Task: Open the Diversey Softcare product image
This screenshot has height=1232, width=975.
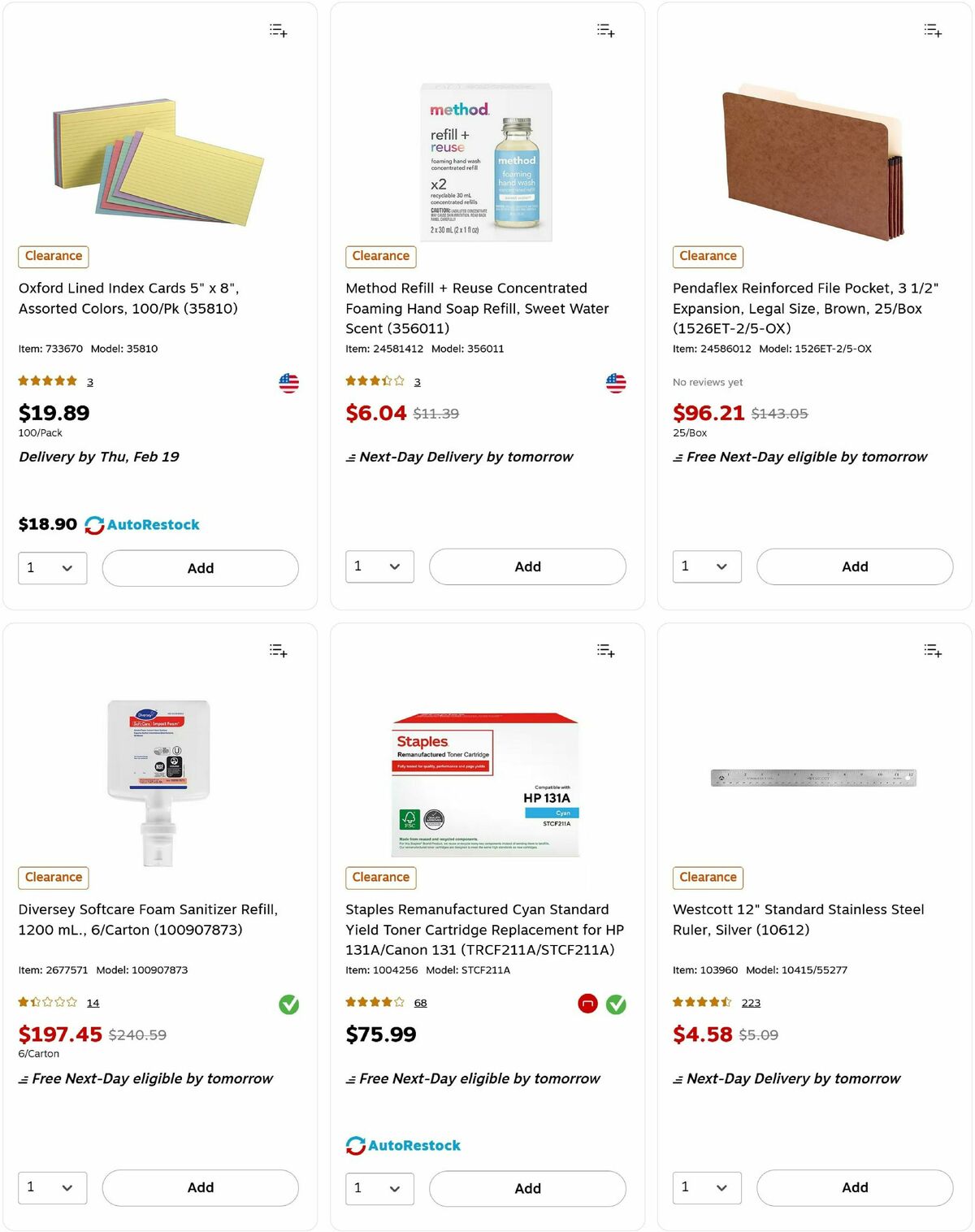Action: click(x=159, y=779)
